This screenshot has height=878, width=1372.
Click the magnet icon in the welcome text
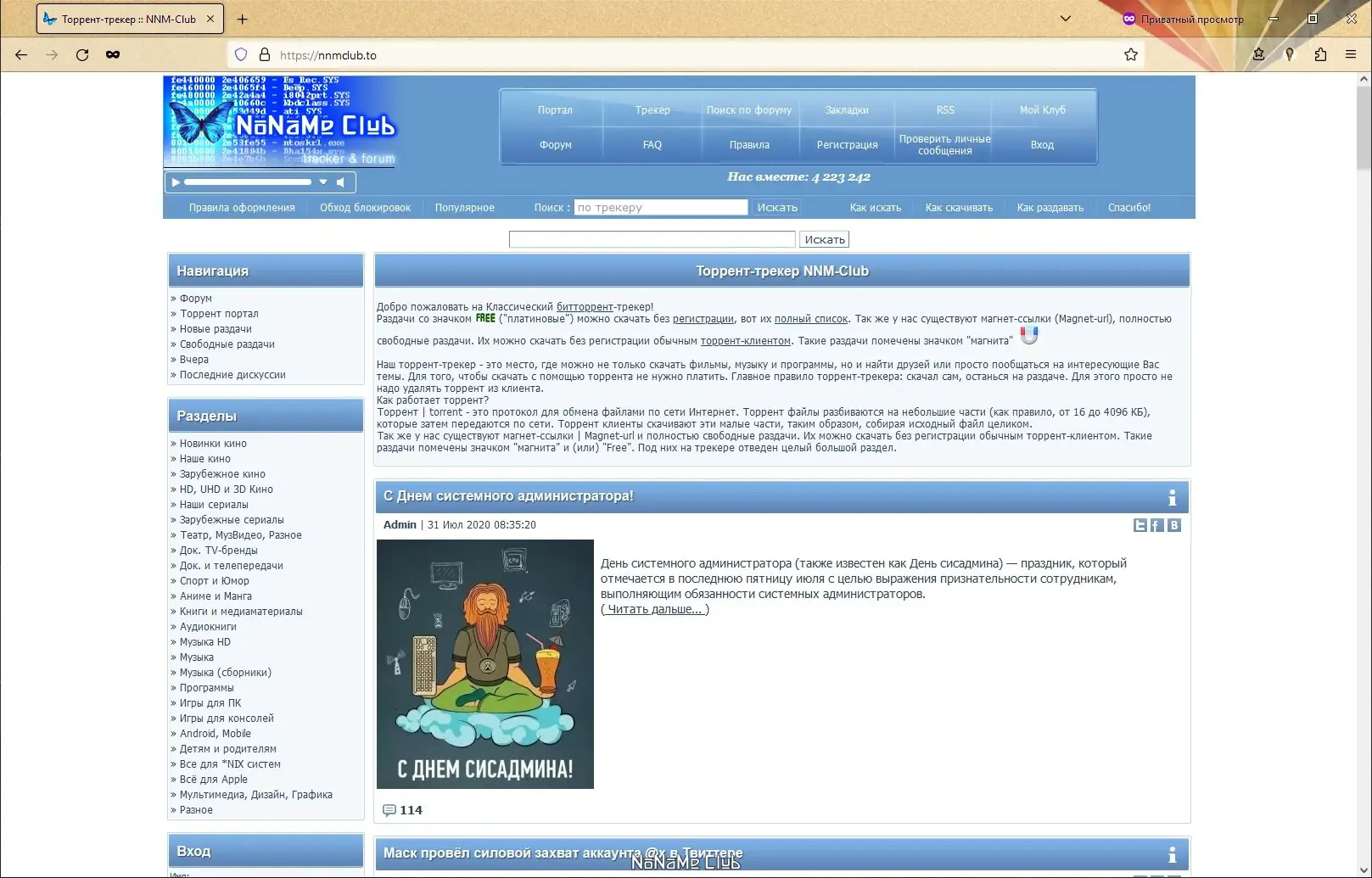[x=1029, y=336]
